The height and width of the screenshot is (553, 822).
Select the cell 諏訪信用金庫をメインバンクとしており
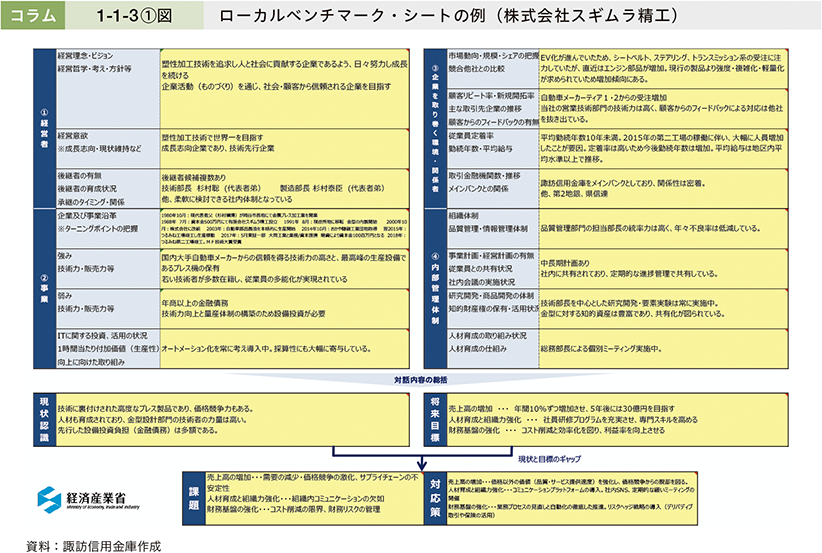pyautogui.click(x=623, y=183)
